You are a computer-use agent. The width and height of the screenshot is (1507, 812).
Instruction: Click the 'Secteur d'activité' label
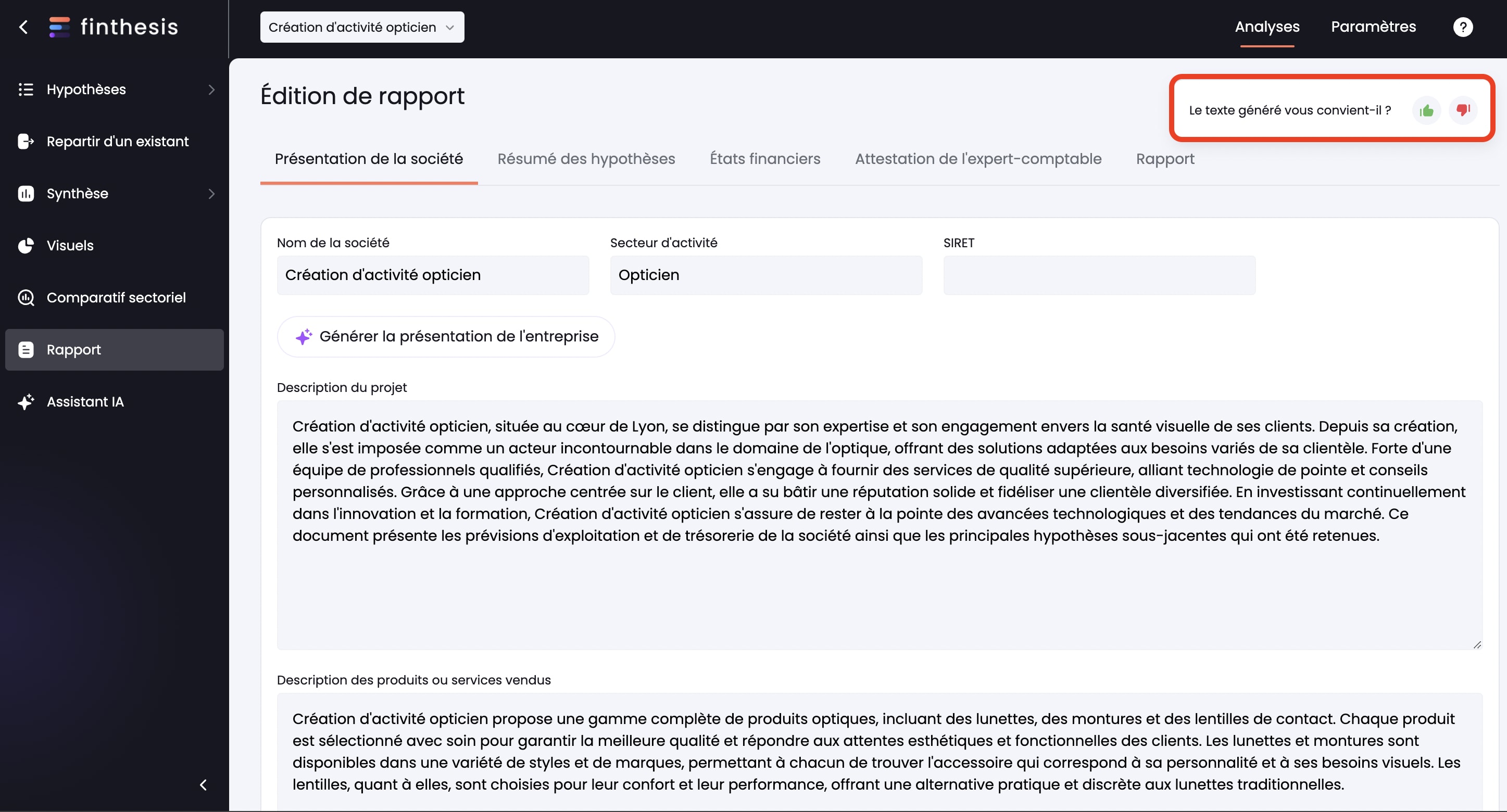click(663, 243)
